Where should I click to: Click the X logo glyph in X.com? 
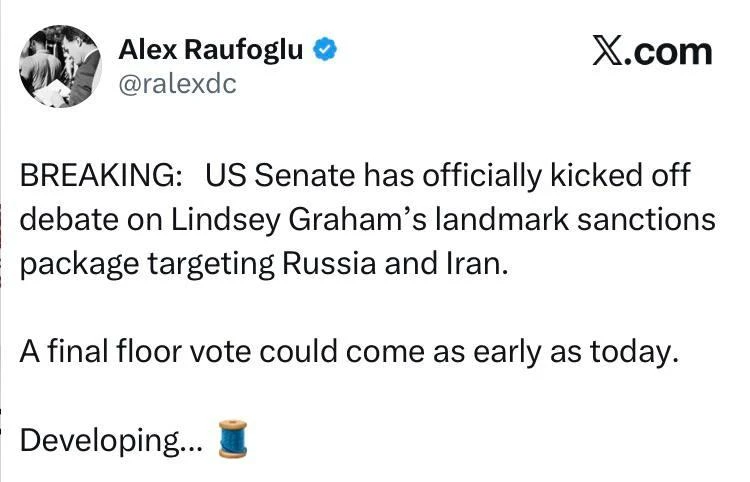tap(607, 51)
